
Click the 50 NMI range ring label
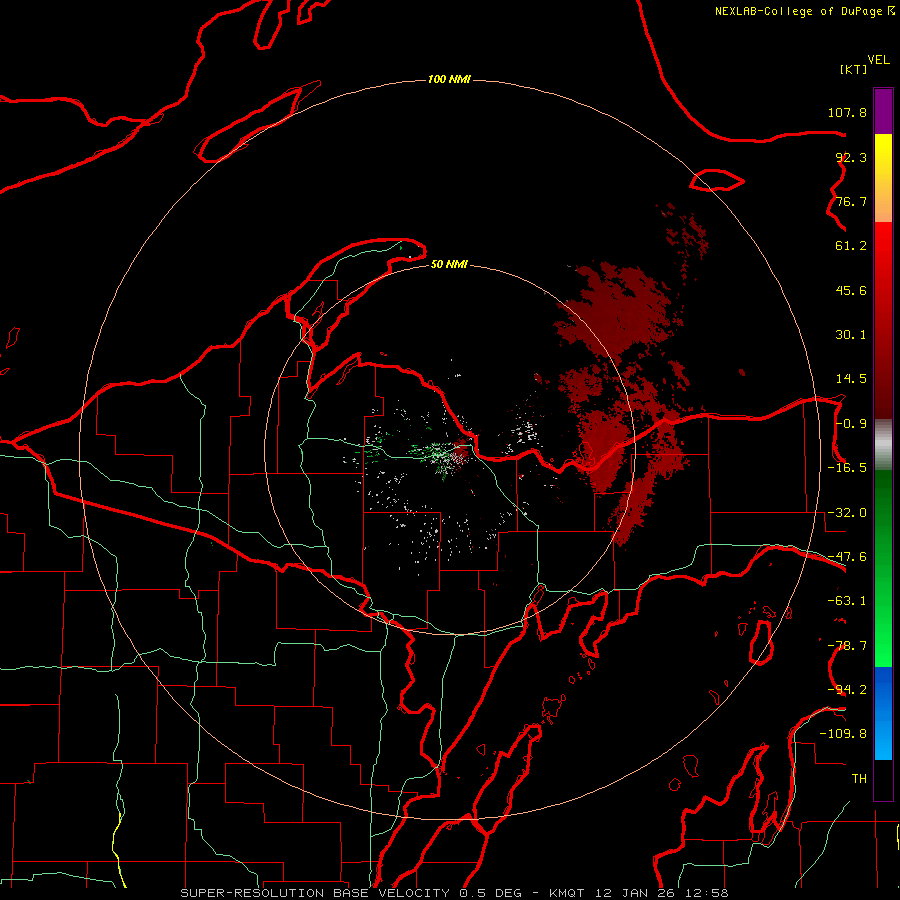pos(449,264)
